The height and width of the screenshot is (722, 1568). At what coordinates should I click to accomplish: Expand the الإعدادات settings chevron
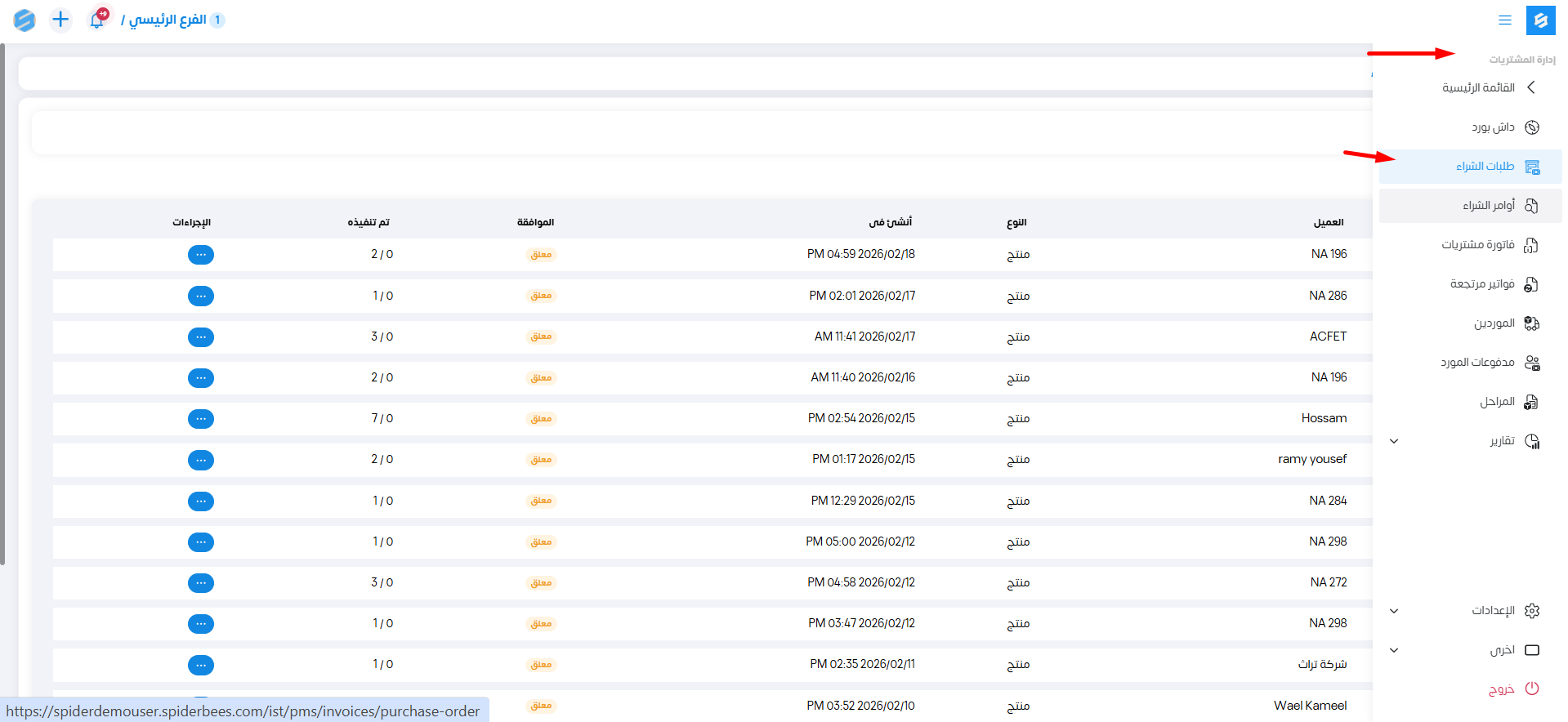[x=1394, y=611]
